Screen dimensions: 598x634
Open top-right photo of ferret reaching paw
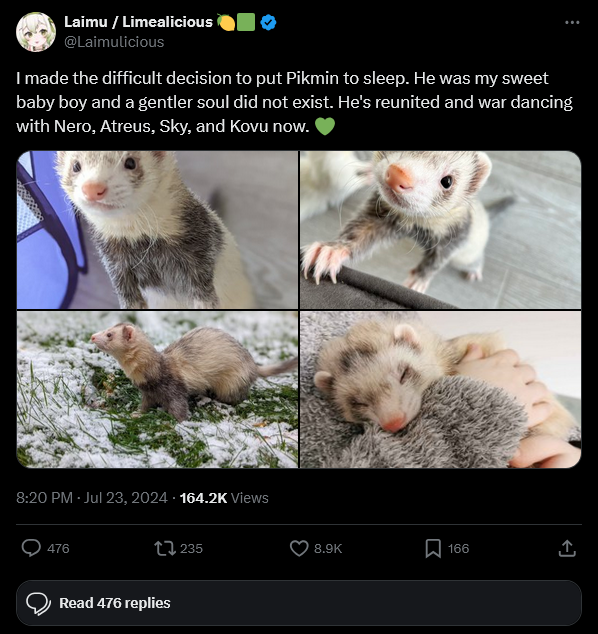[x=441, y=230]
